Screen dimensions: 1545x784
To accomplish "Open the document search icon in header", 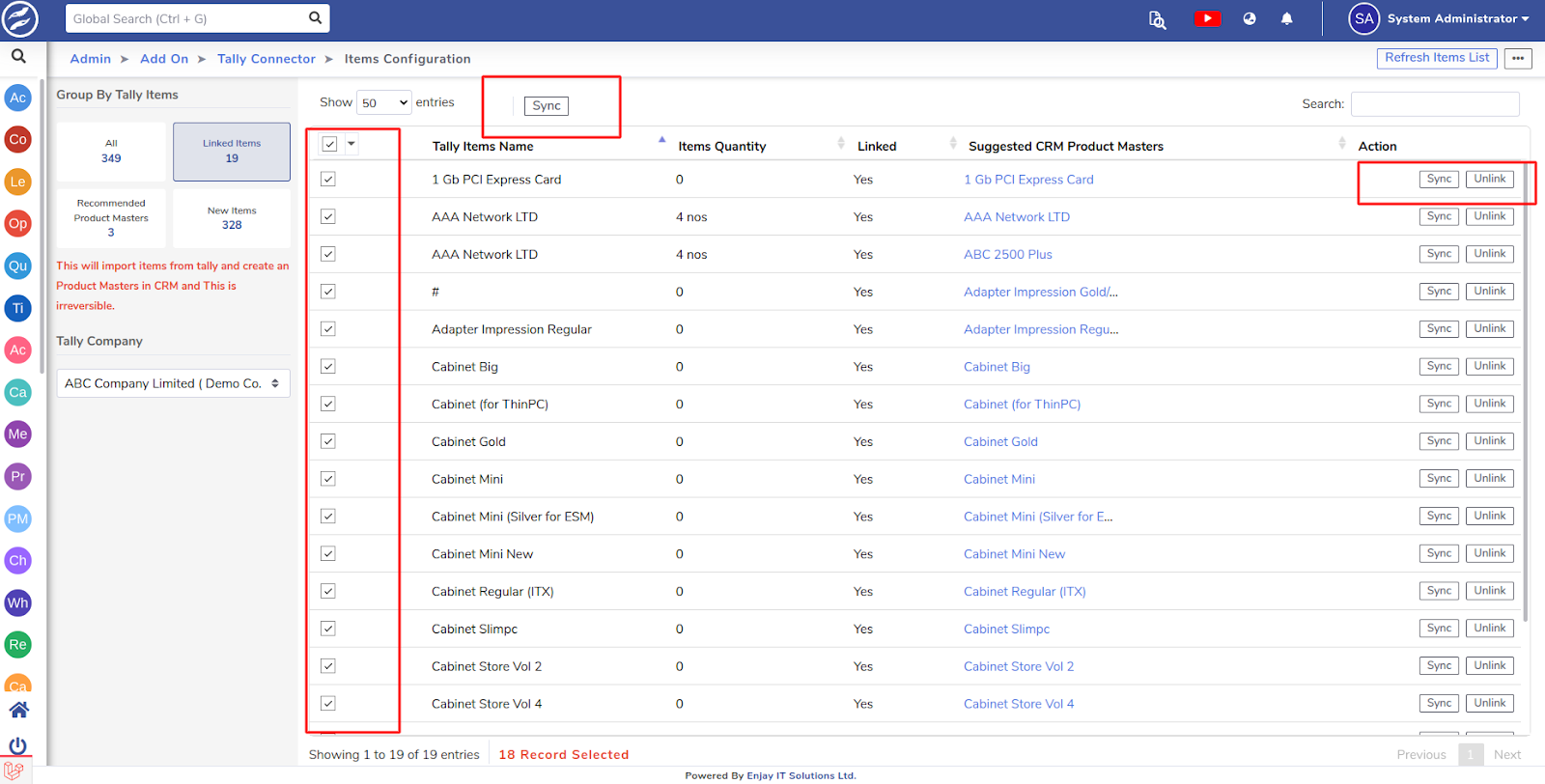I will (x=1157, y=19).
